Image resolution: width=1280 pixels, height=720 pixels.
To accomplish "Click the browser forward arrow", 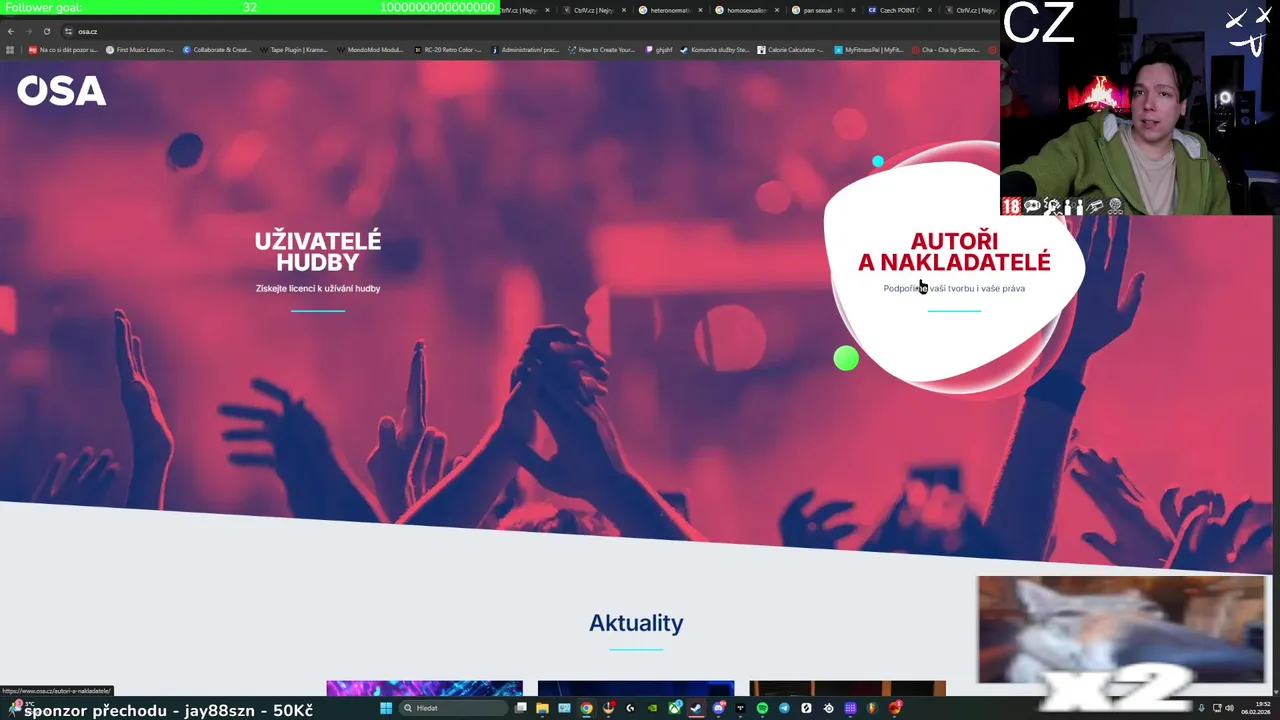I will click(28, 31).
